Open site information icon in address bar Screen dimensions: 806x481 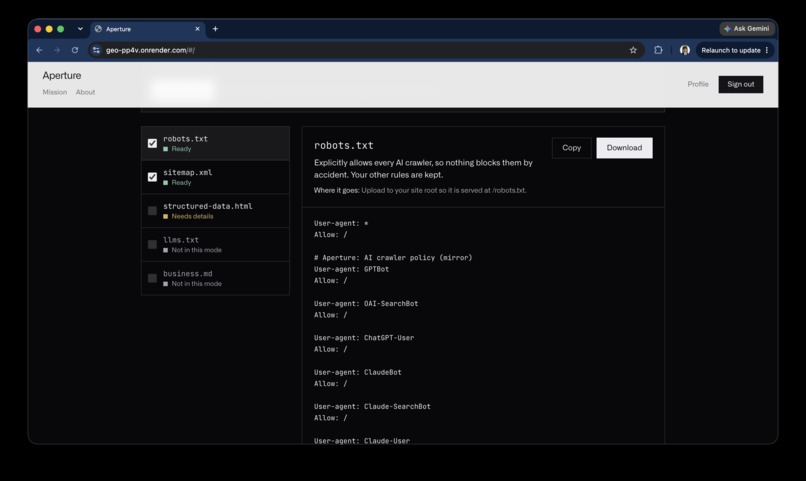96,50
